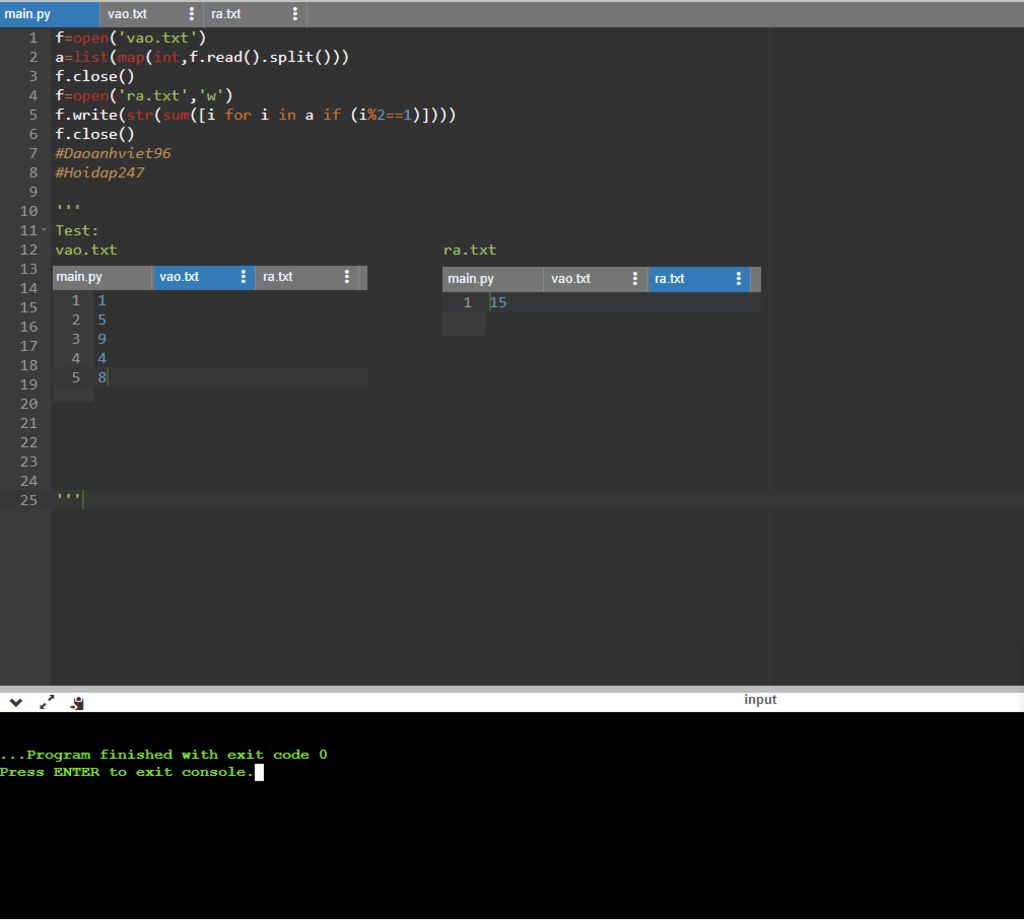This screenshot has width=1024, height=920.
Task: Click the comment #Daoanhviet96
Action: point(113,153)
